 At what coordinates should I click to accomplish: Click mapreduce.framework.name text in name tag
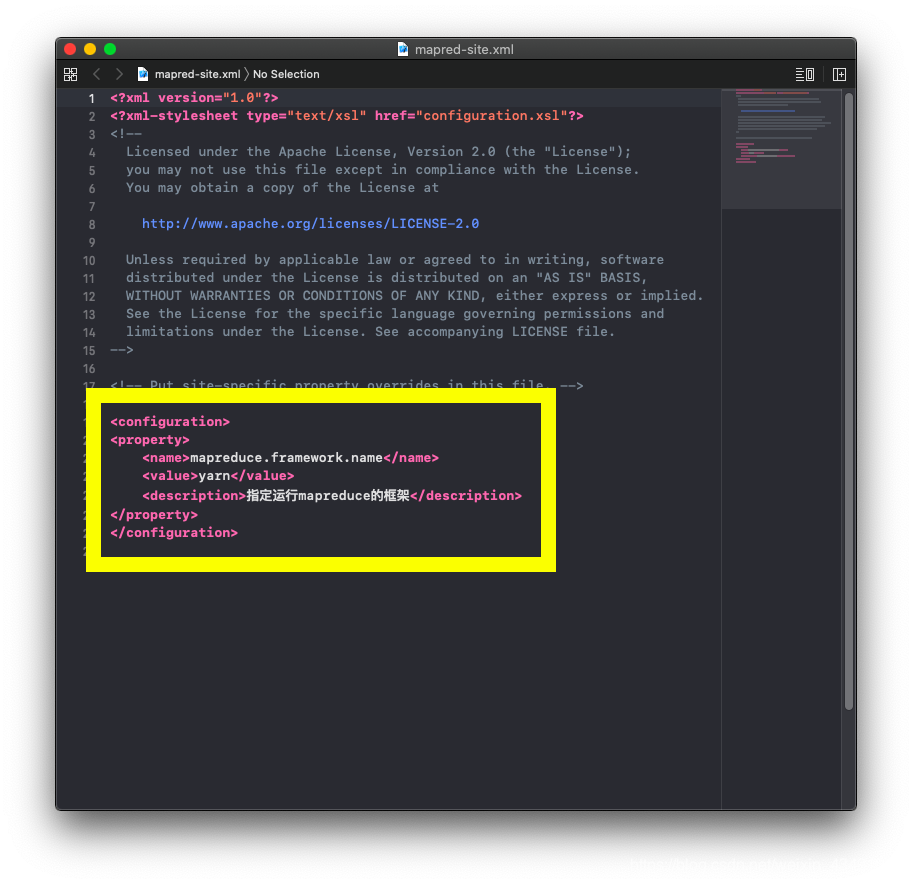(286, 458)
